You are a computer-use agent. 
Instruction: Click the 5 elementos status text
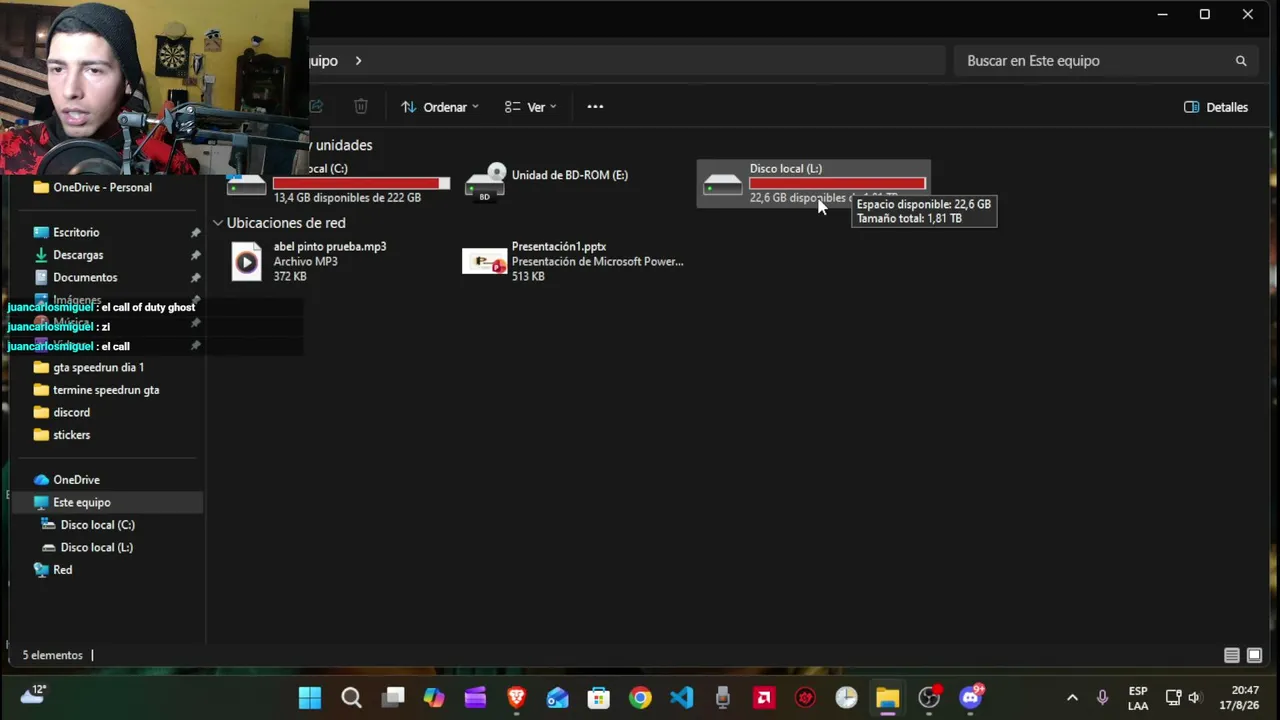tap(53, 656)
